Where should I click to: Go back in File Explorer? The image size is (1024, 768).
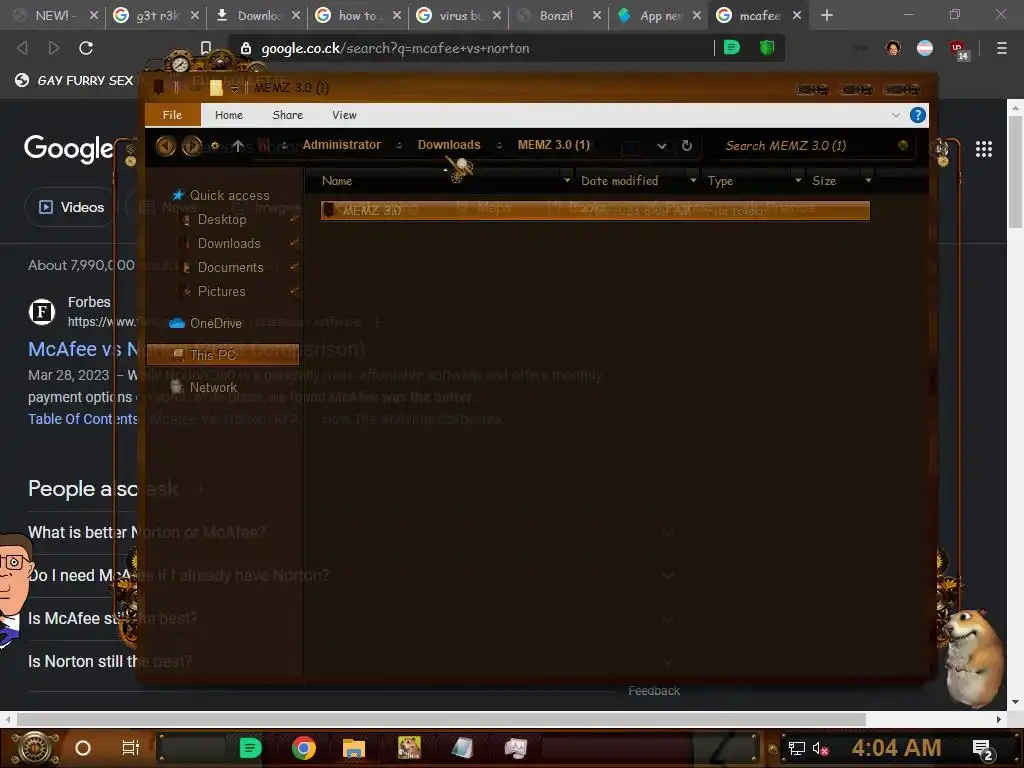coord(166,146)
